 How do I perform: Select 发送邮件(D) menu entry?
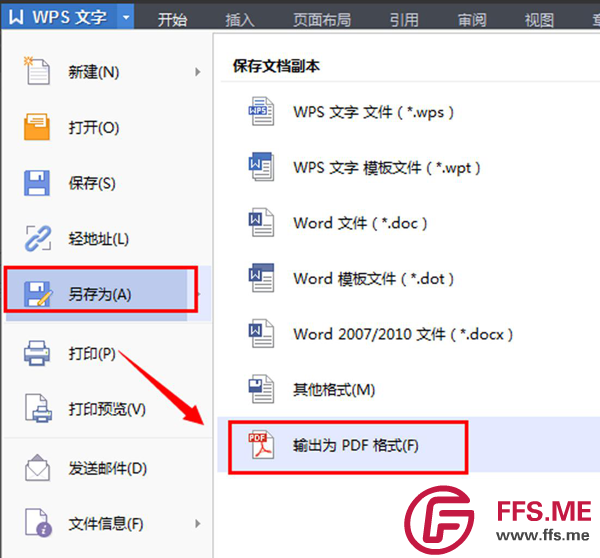108,468
